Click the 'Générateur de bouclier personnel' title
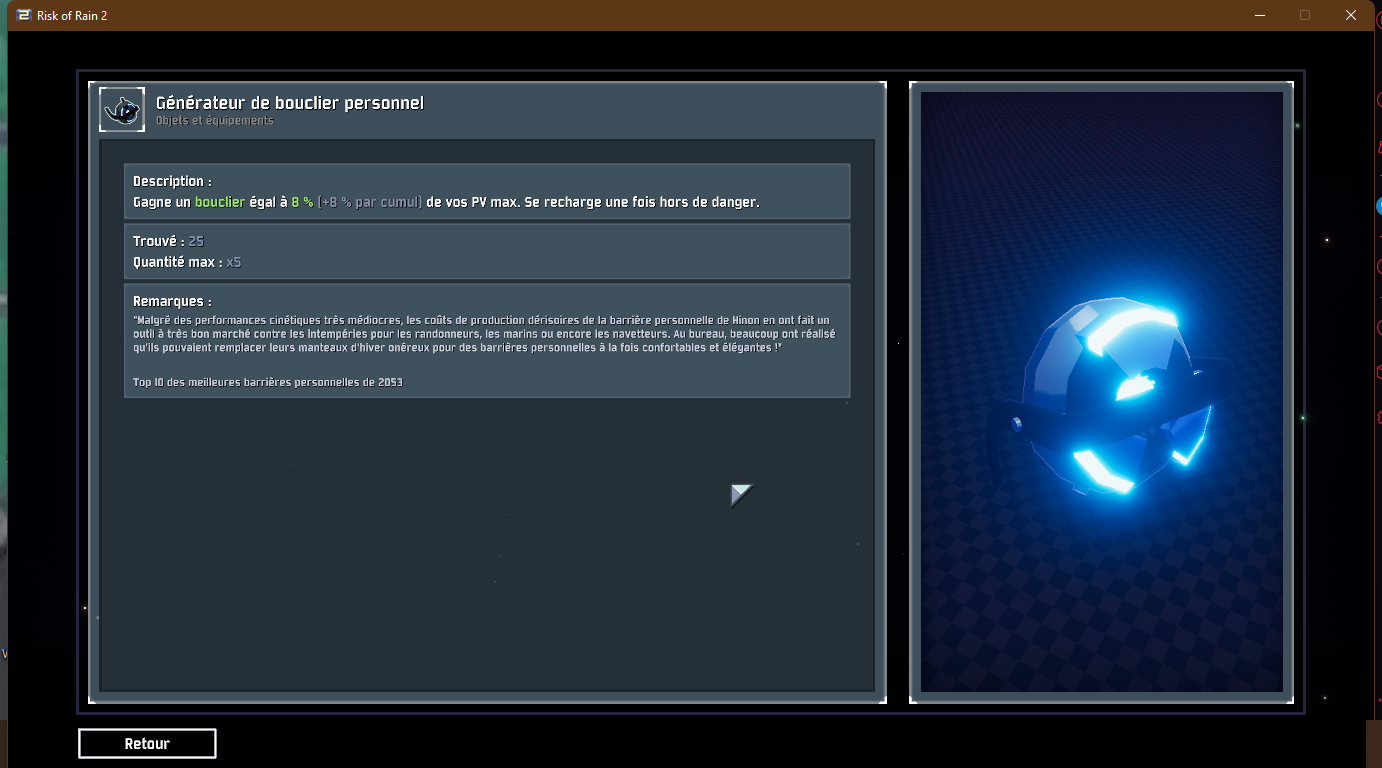The image size is (1382, 768). pyautogui.click(x=289, y=103)
